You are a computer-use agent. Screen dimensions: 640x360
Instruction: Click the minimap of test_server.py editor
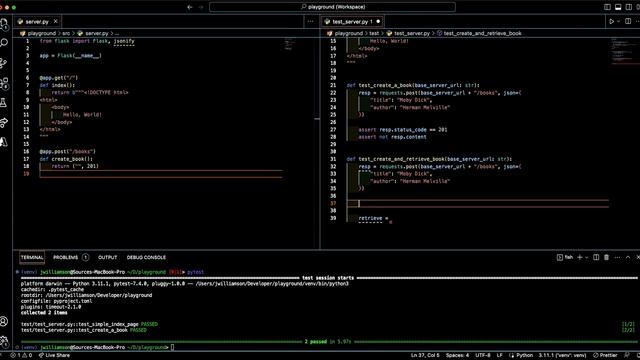624,51
